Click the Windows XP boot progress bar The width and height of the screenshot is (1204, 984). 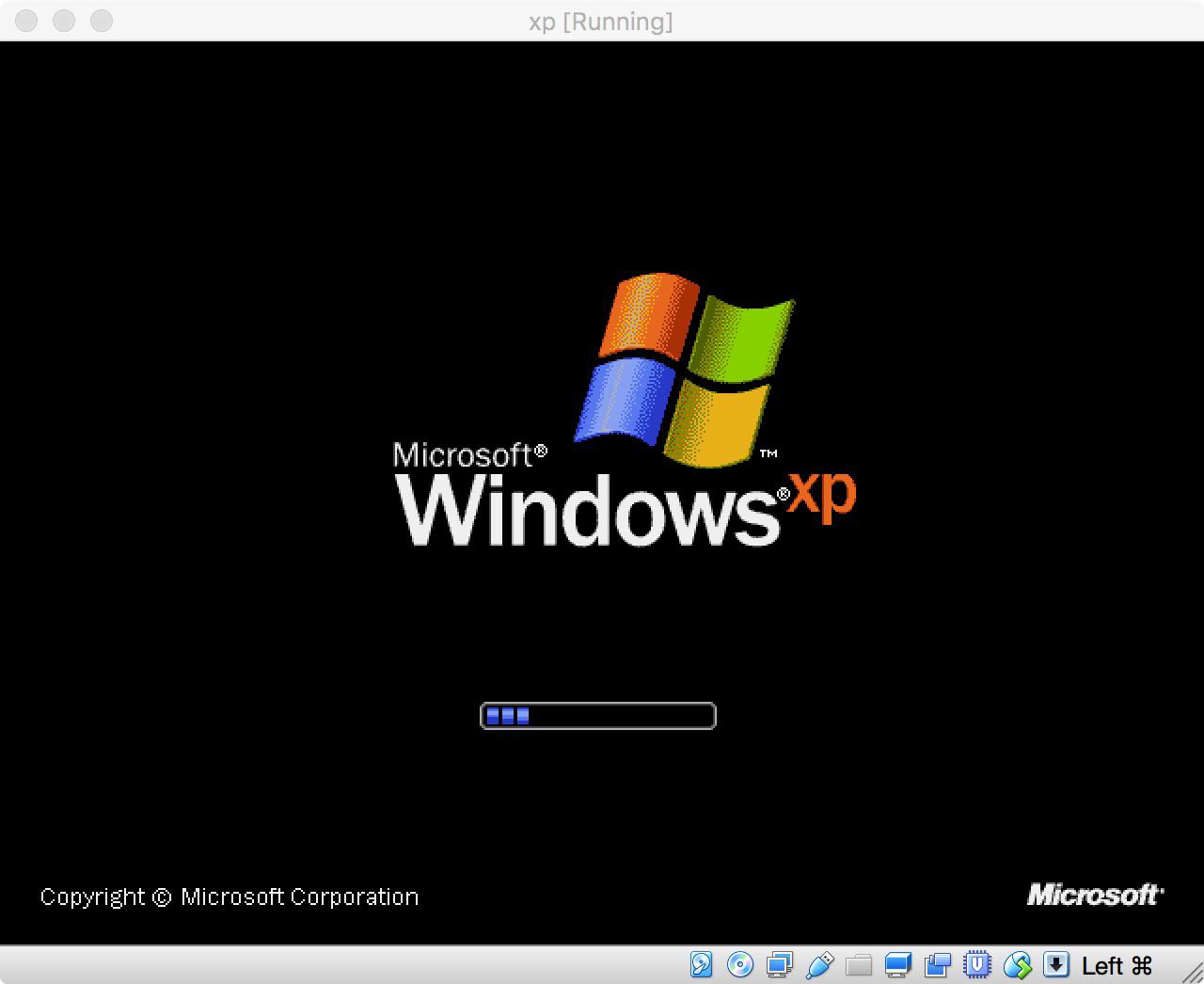point(598,716)
